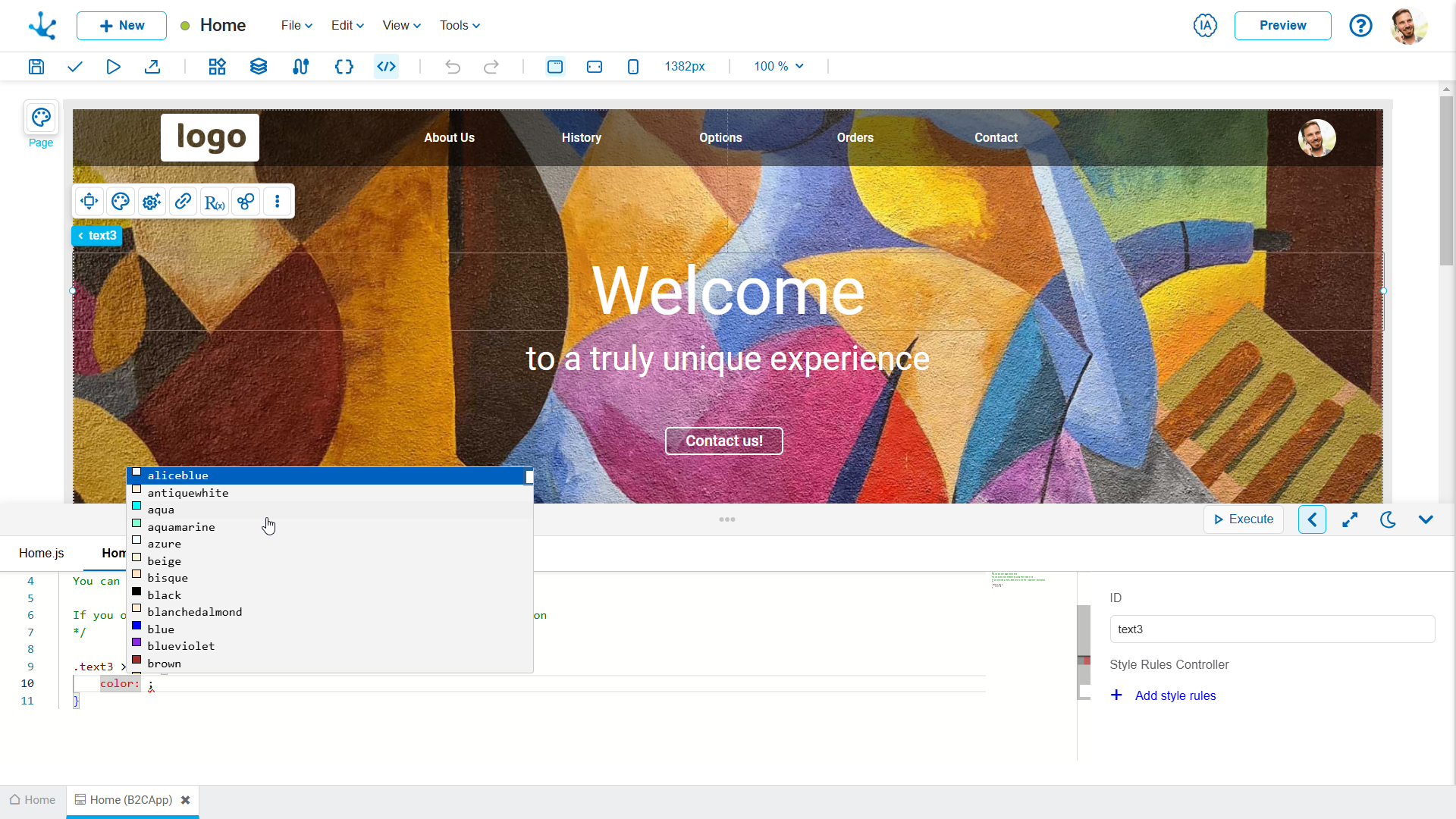Open the Tools menu

point(460,26)
